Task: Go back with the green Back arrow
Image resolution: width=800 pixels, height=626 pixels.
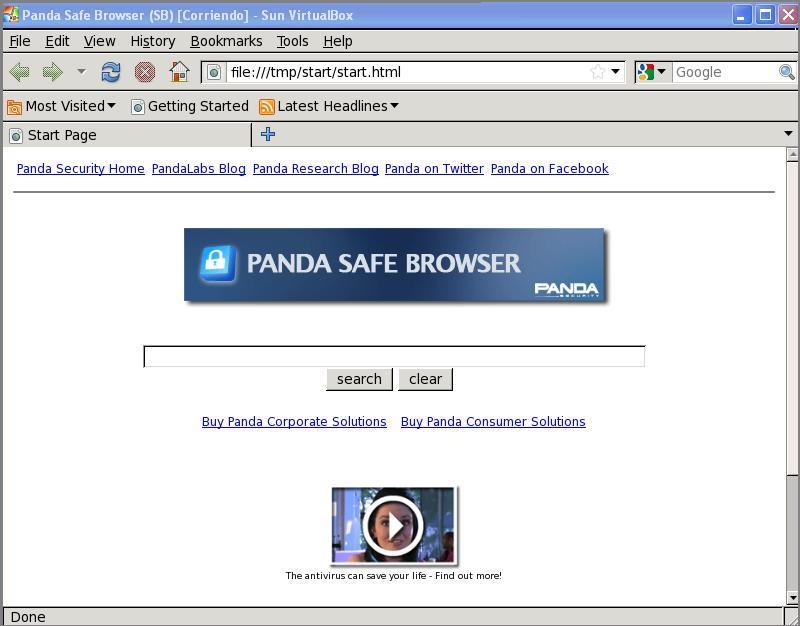Action: point(20,72)
